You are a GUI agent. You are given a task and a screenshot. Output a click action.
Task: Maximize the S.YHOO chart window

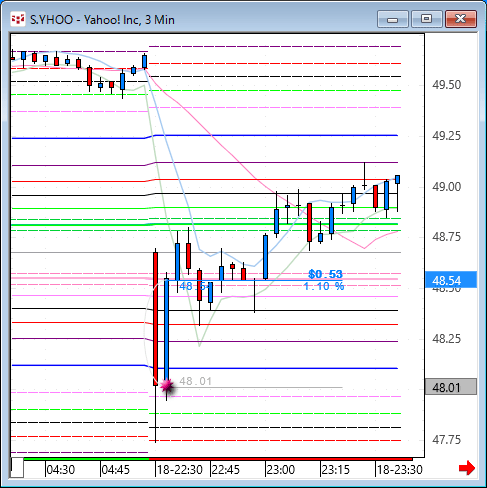tap(426, 19)
